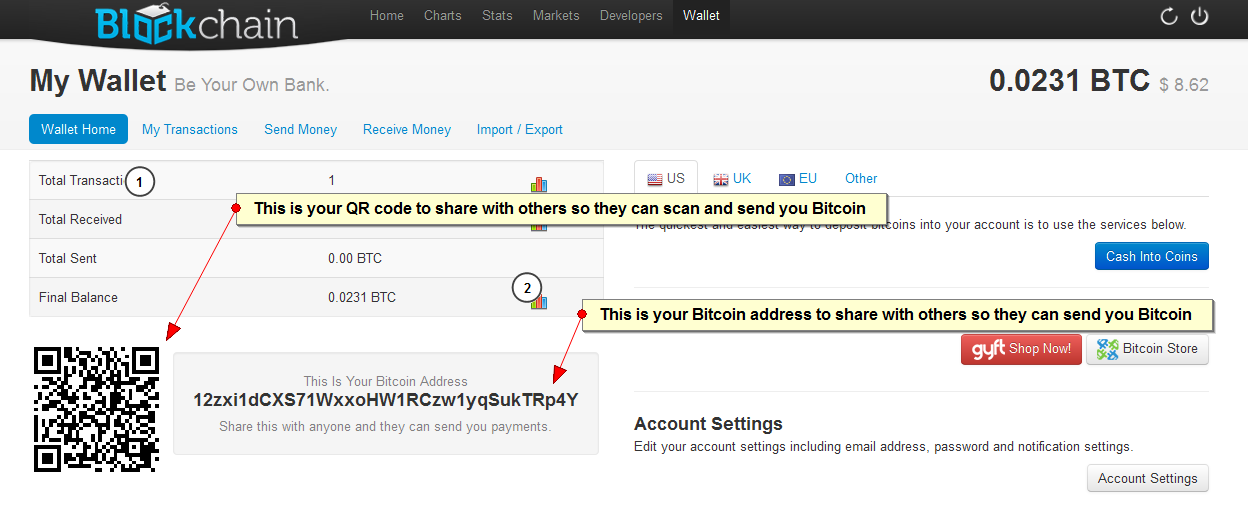The height and width of the screenshot is (512, 1248).
Task: Select the Wallet Home tab
Action: pyautogui.click(x=79, y=129)
